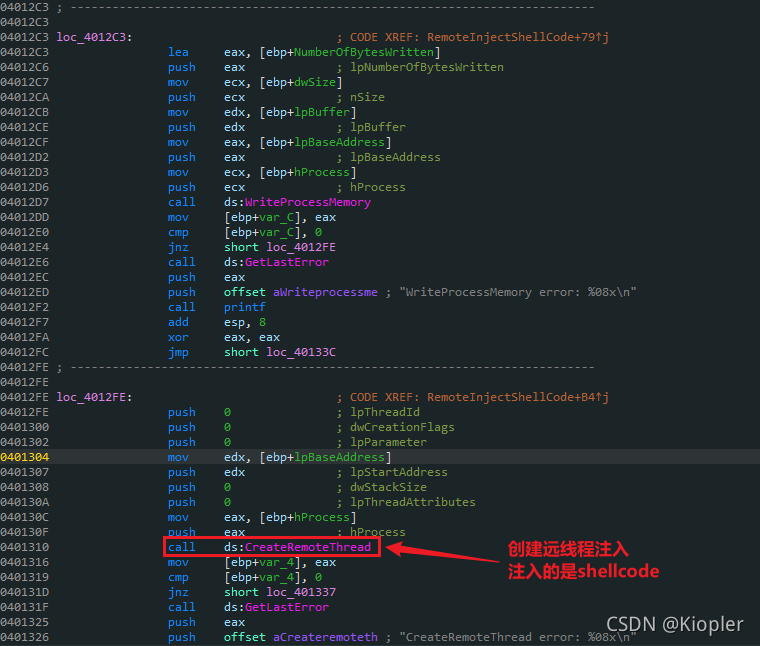Screen dimensions: 760x646
Task: Select lpBaseAddress variable on line 04012CF
Action: click(x=339, y=142)
